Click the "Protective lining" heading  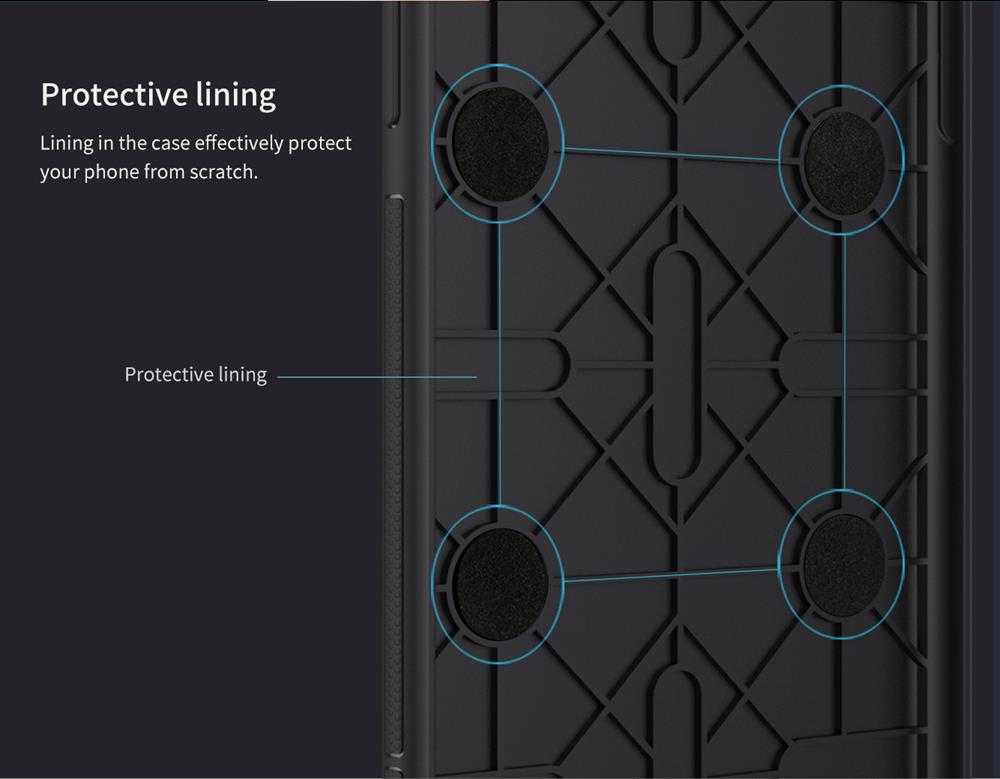pos(158,96)
